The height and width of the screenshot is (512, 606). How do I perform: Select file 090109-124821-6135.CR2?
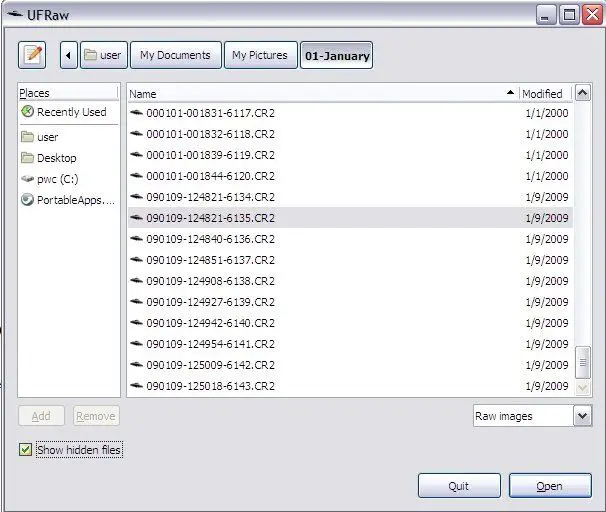point(350,218)
